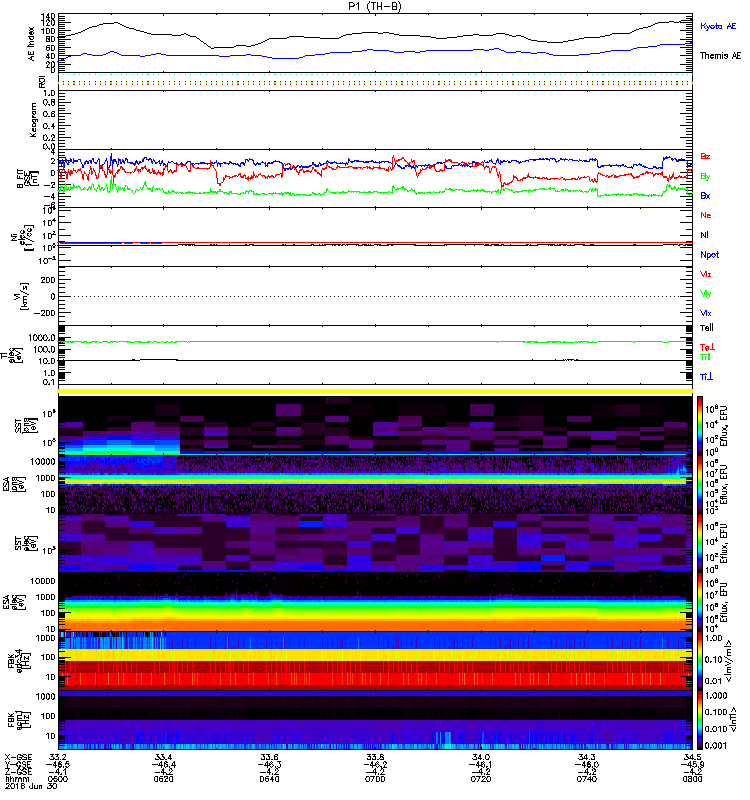Click the 0640 time label

click(x=269, y=779)
